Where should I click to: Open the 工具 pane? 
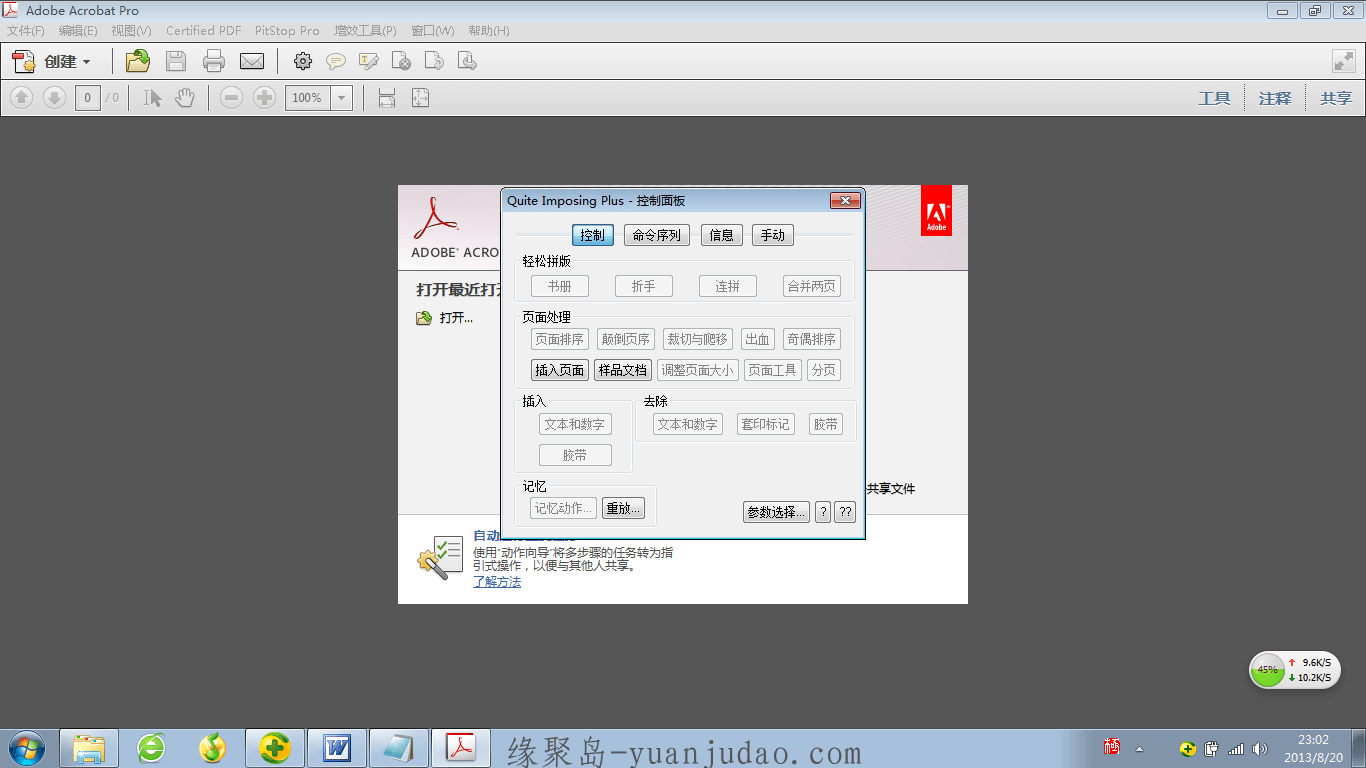coord(1214,98)
